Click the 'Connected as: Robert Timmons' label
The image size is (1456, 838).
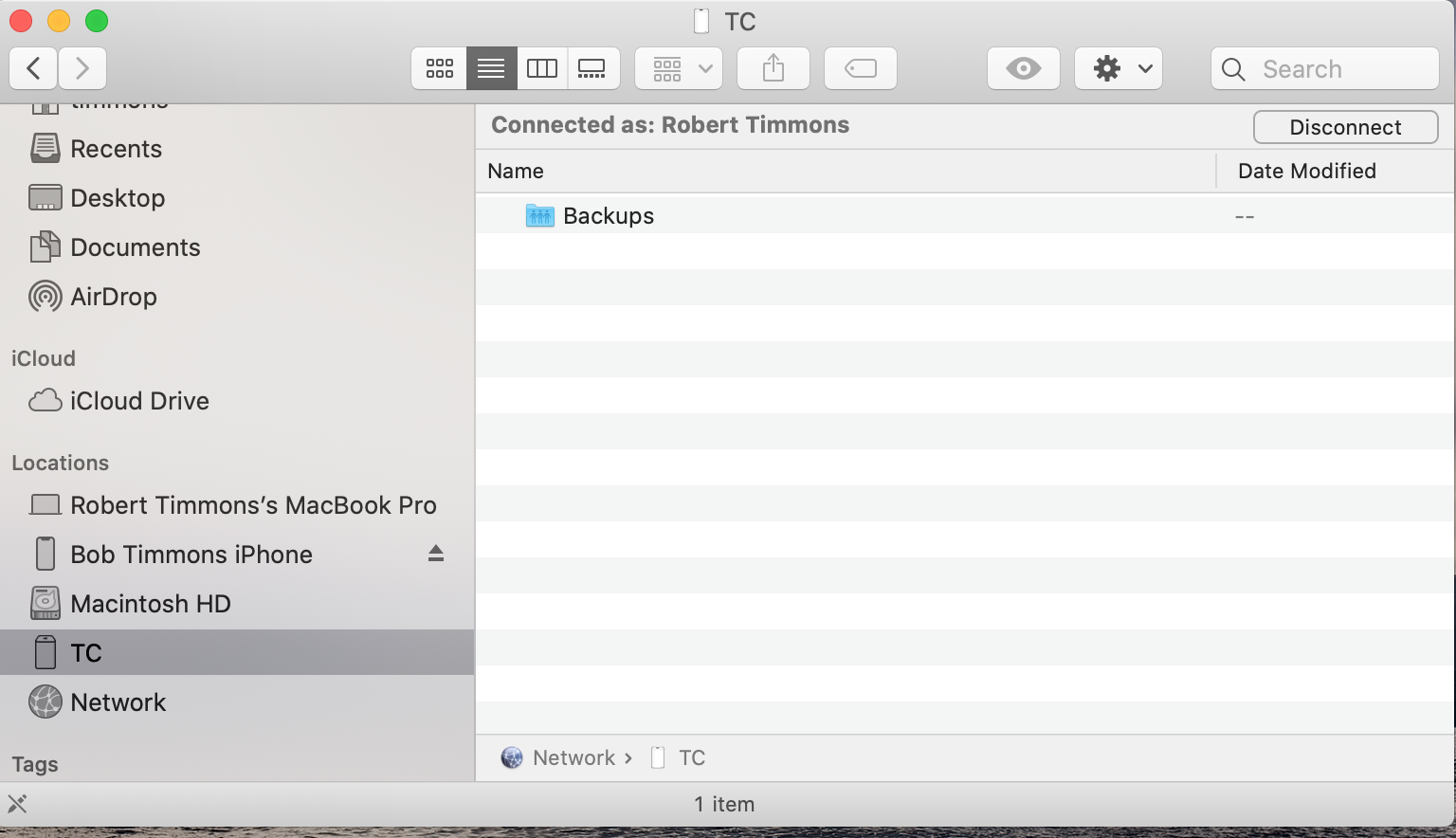coord(670,125)
